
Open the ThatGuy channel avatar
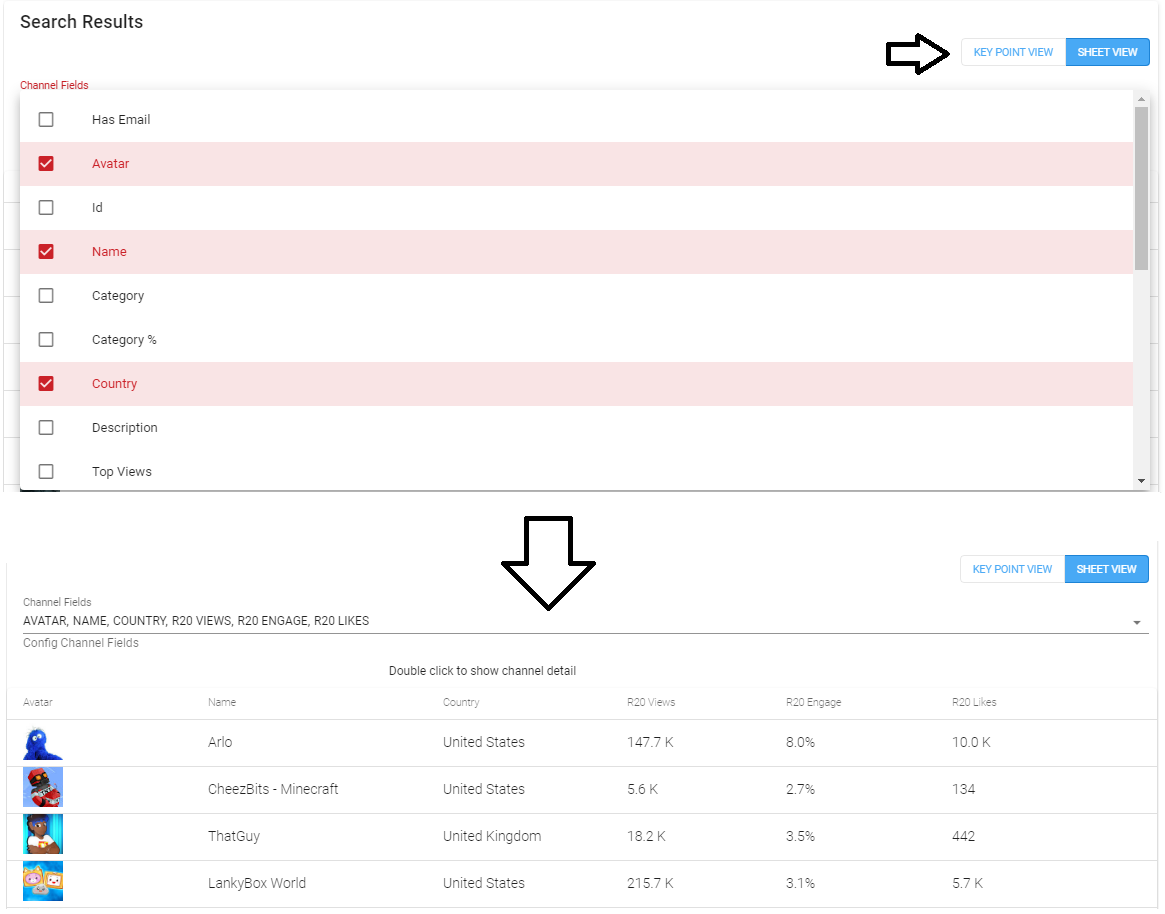click(x=43, y=834)
